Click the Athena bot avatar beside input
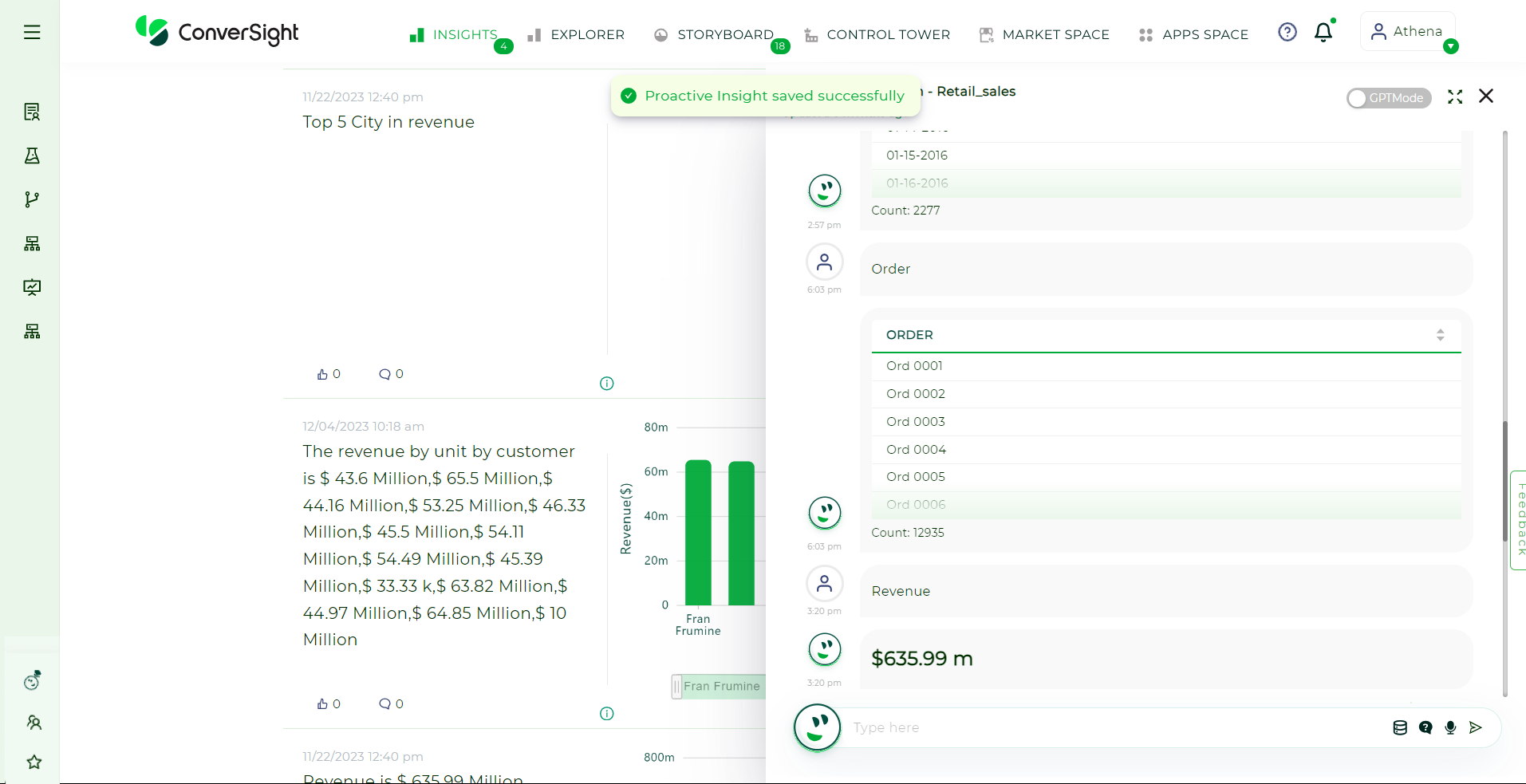The width and height of the screenshot is (1526, 784). [817, 727]
